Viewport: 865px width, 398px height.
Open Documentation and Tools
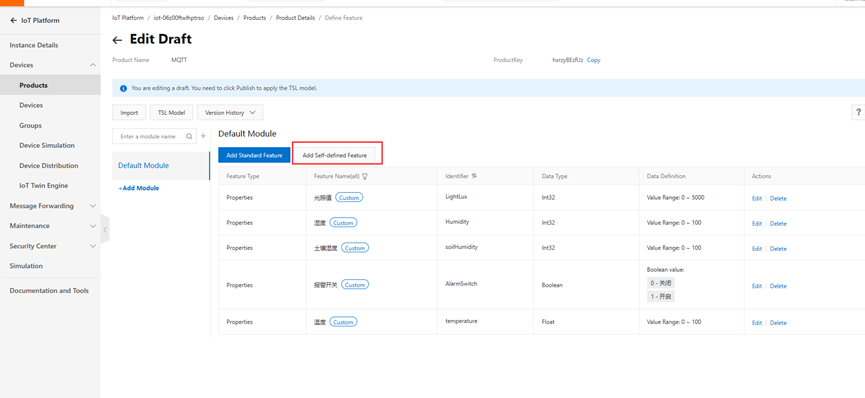pyautogui.click(x=49, y=291)
